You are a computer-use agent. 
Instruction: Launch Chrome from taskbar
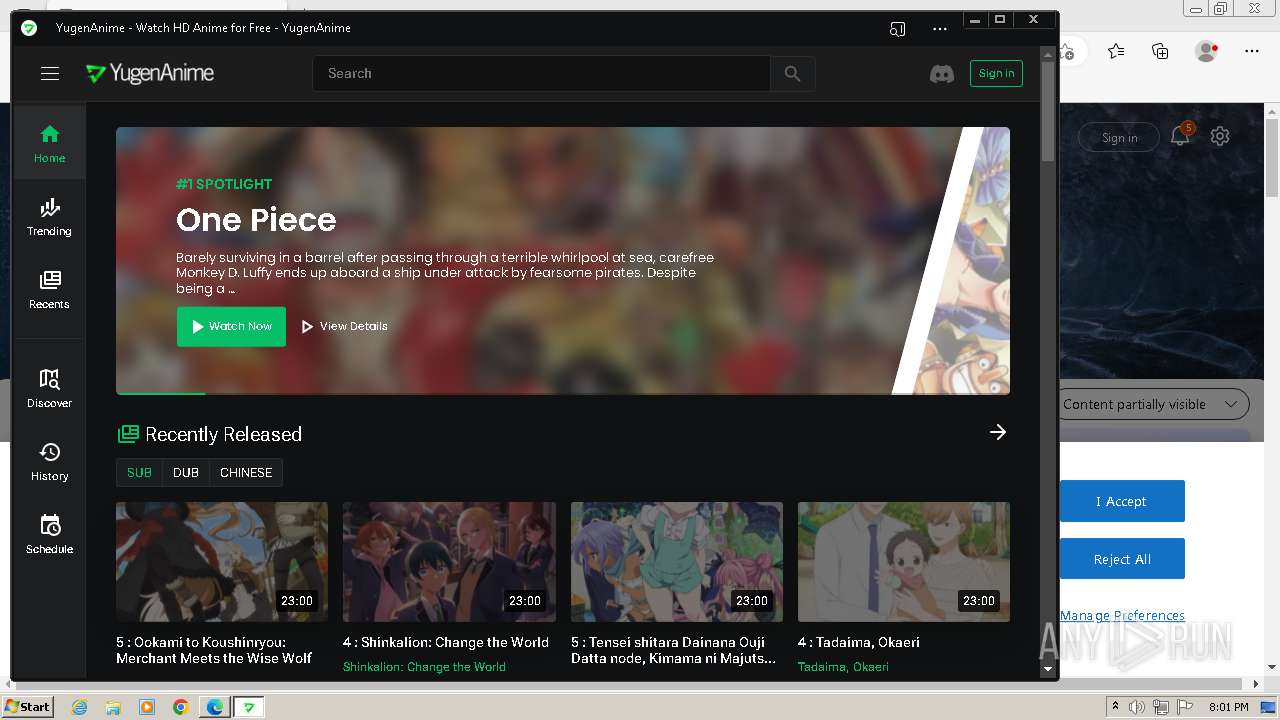(x=180, y=707)
